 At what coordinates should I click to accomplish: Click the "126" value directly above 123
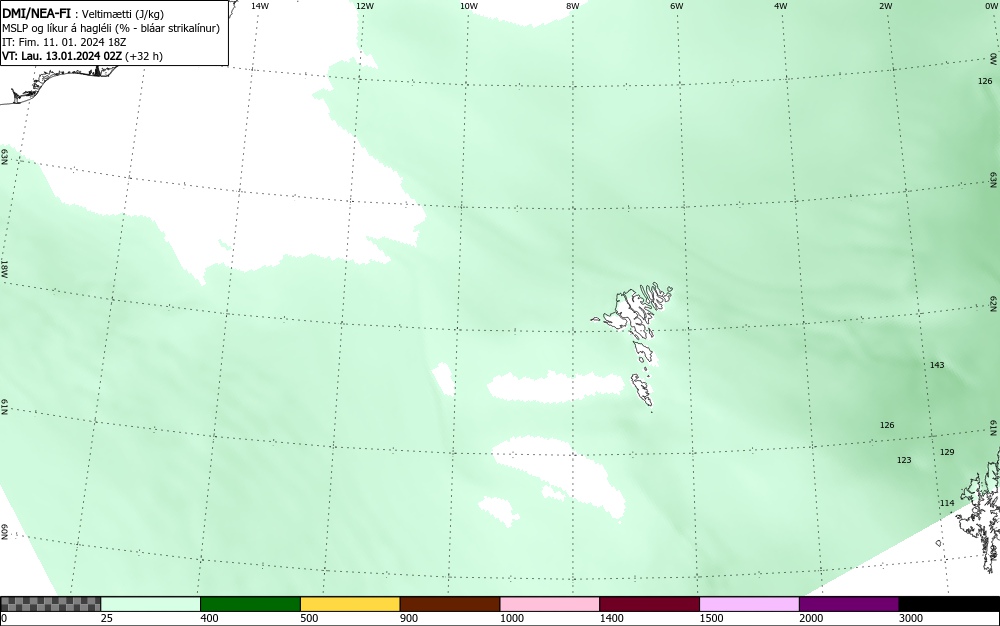[887, 425]
